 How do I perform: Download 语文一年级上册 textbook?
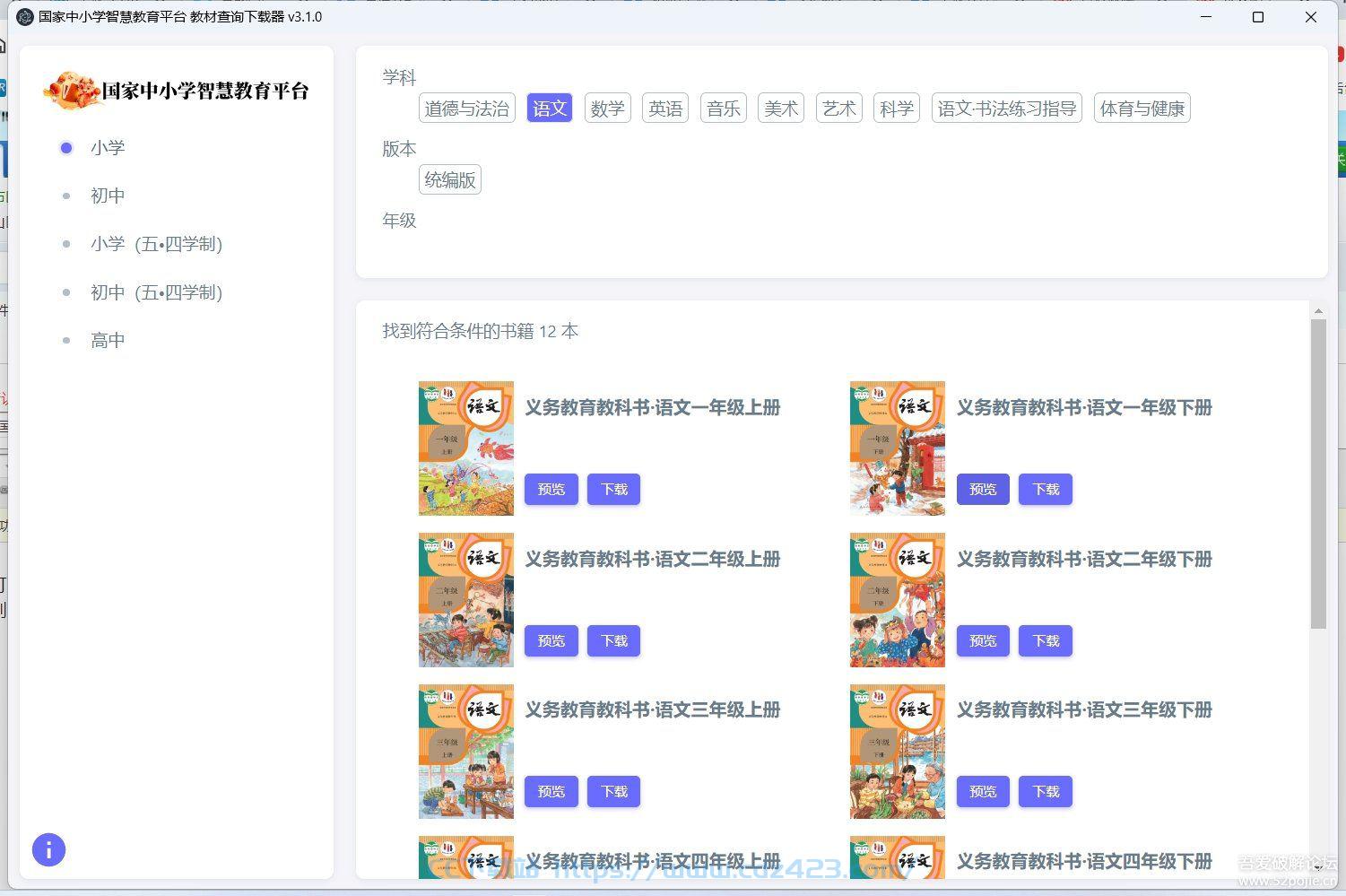coord(614,489)
